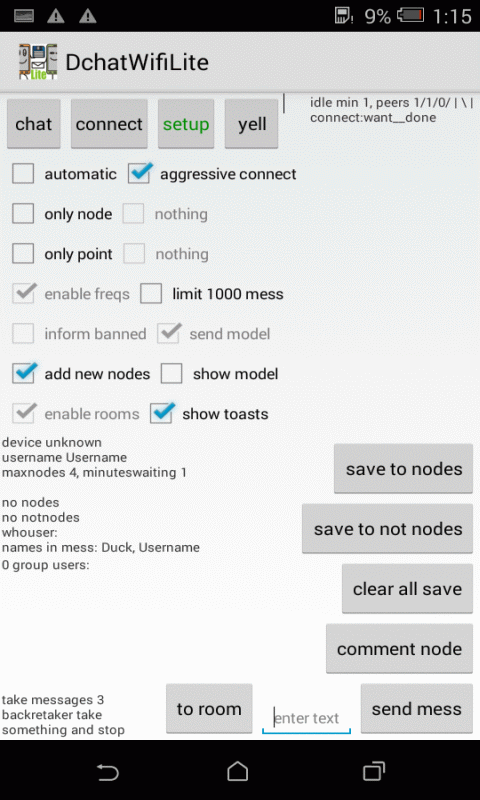The image size is (480, 800).
Task: Uncheck the aggressive connect option
Action: tap(139, 174)
